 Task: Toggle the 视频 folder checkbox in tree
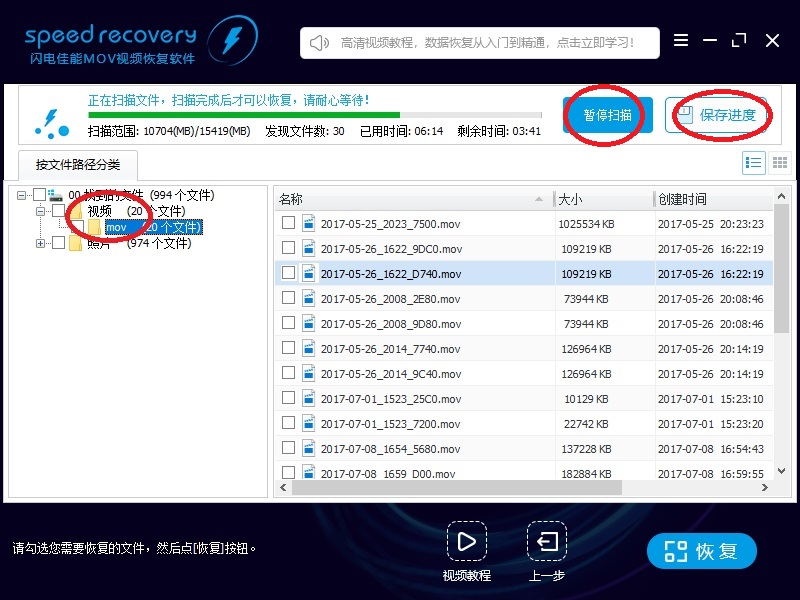pyautogui.click(x=58, y=211)
